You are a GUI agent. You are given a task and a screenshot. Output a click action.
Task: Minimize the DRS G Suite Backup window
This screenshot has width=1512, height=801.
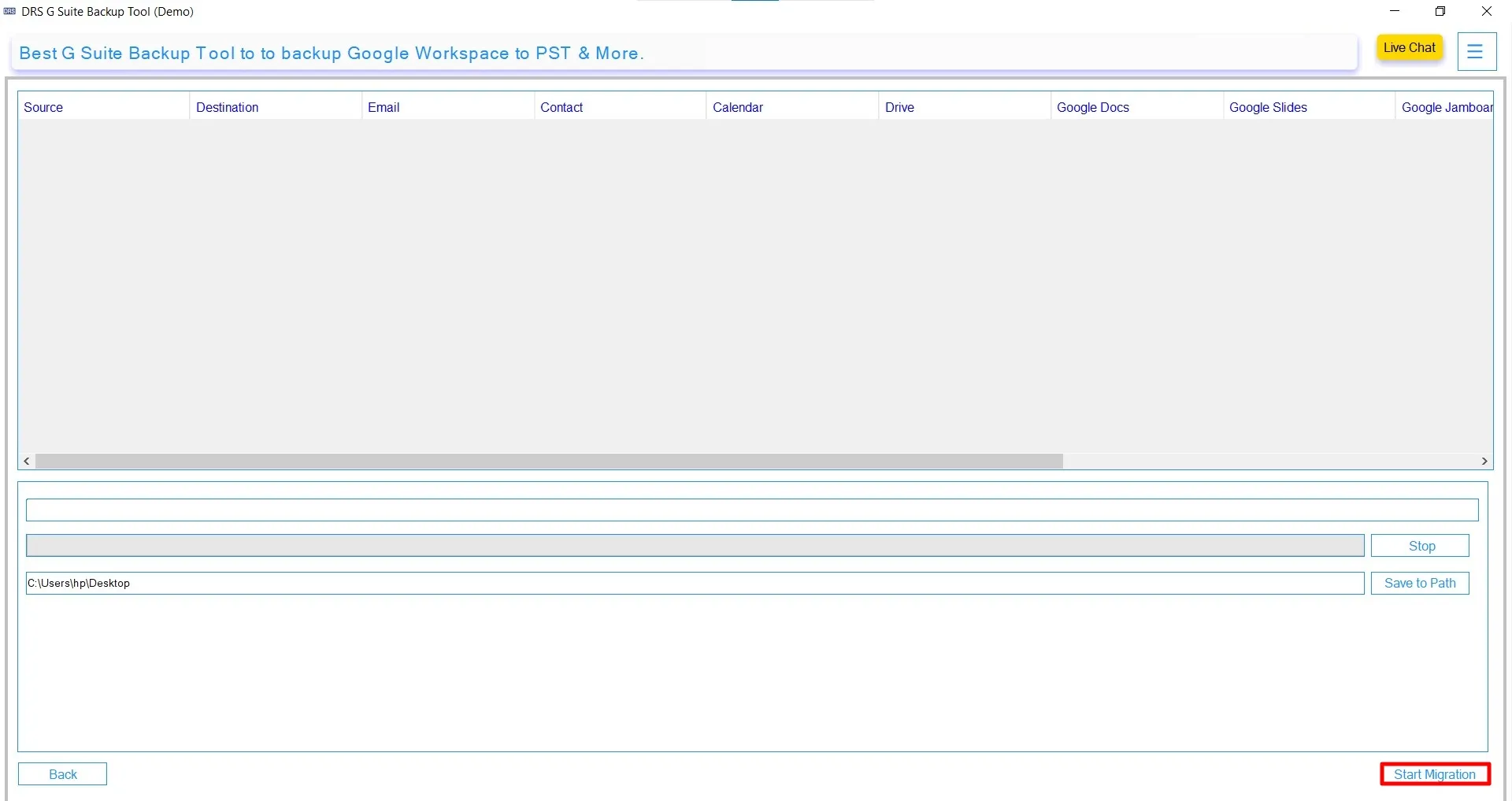[x=1395, y=12]
